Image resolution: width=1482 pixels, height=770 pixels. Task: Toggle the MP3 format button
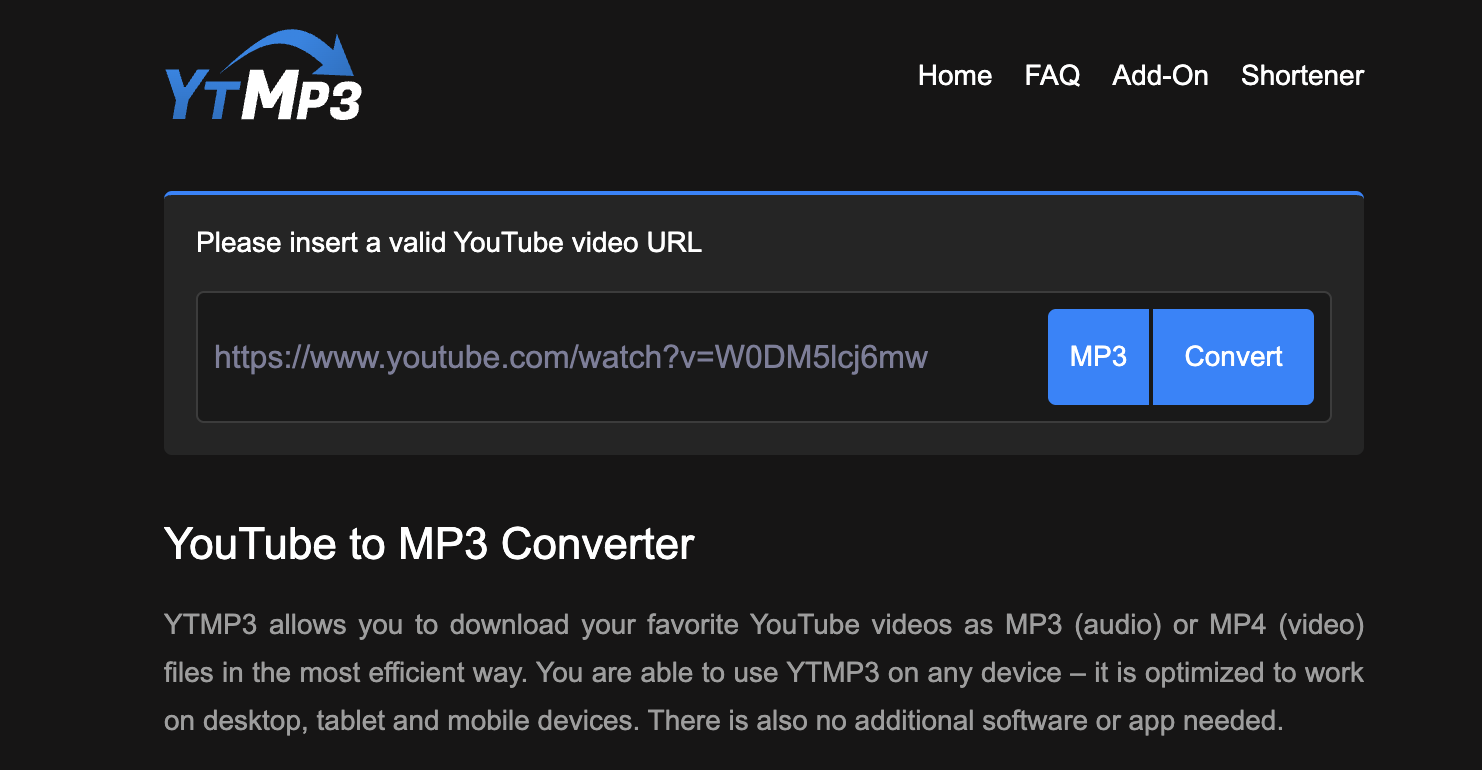point(1098,357)
